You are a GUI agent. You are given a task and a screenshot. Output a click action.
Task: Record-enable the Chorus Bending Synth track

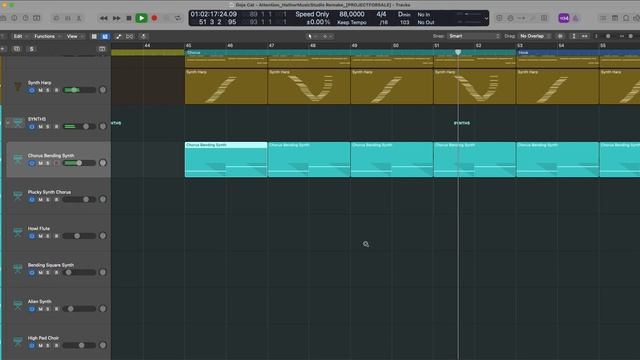[56, 163]
